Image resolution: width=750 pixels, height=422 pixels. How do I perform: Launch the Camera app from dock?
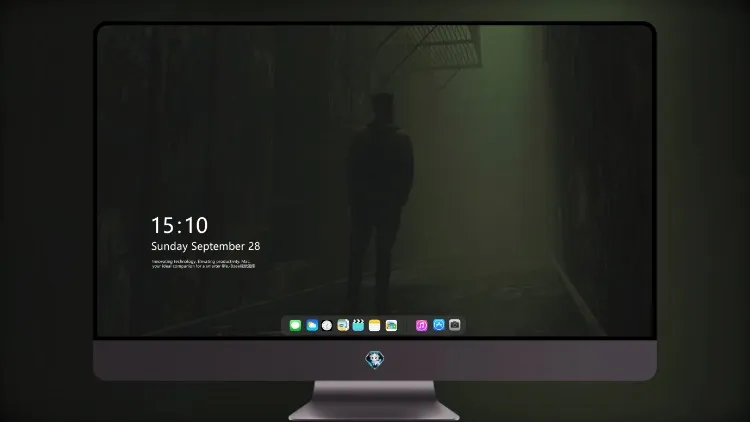click(x=455, y=325)
